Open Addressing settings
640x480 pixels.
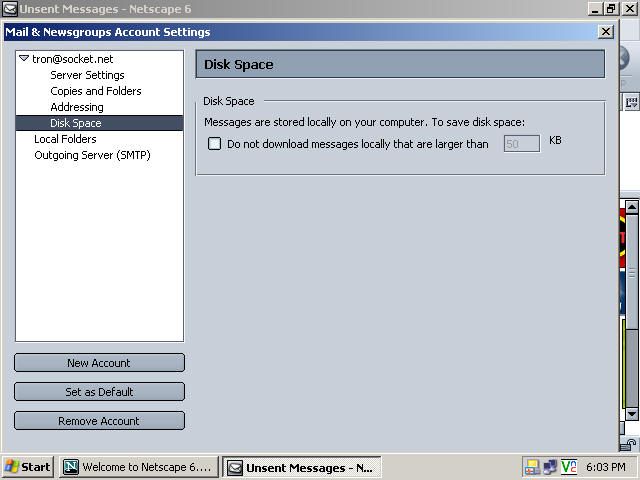[x=77, y=107]
